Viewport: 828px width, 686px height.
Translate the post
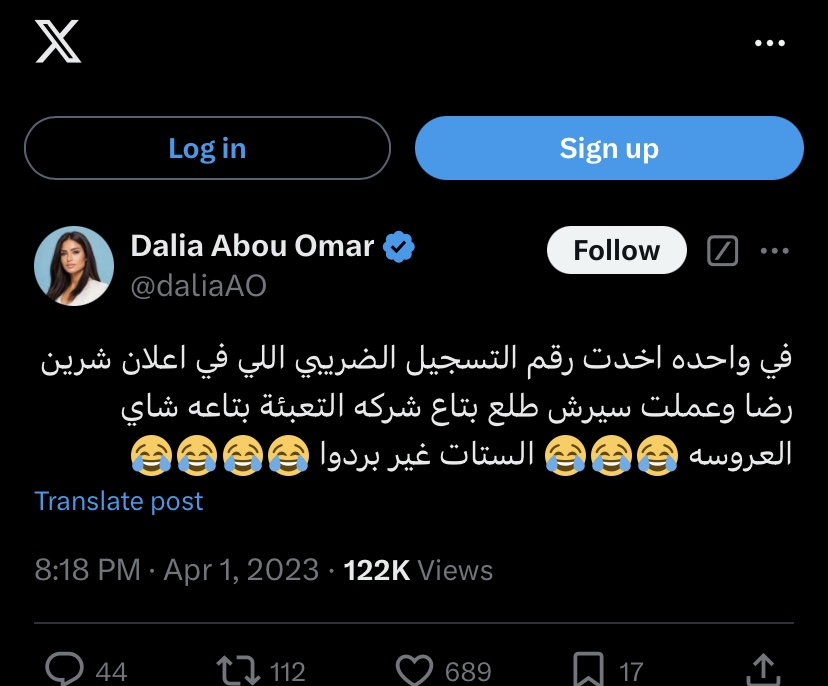click(x=119, y=501)
